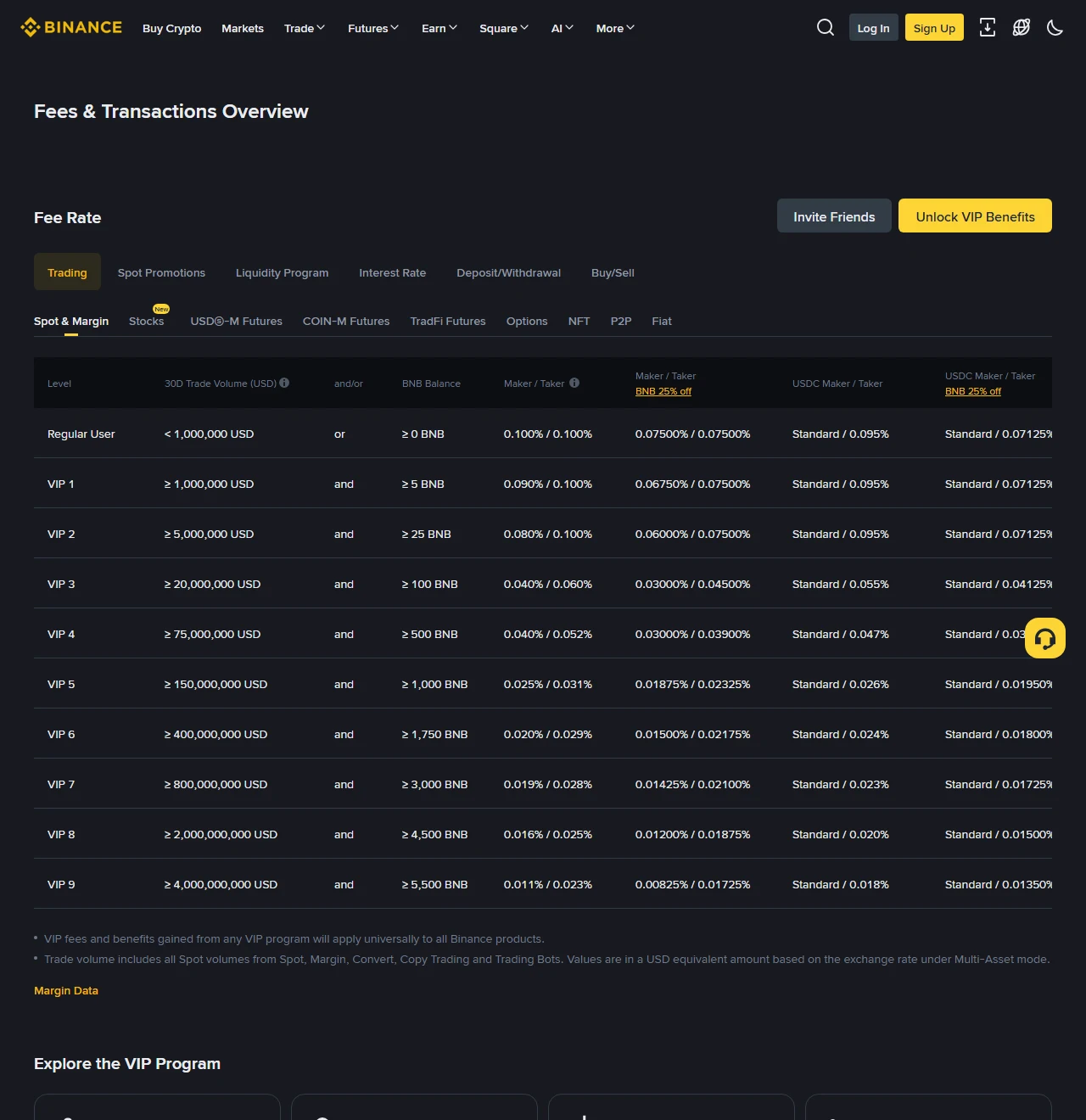Expand the Earn dropdown menu
The width and height of the screenshot is (1086, 1120).
point(439,28)
